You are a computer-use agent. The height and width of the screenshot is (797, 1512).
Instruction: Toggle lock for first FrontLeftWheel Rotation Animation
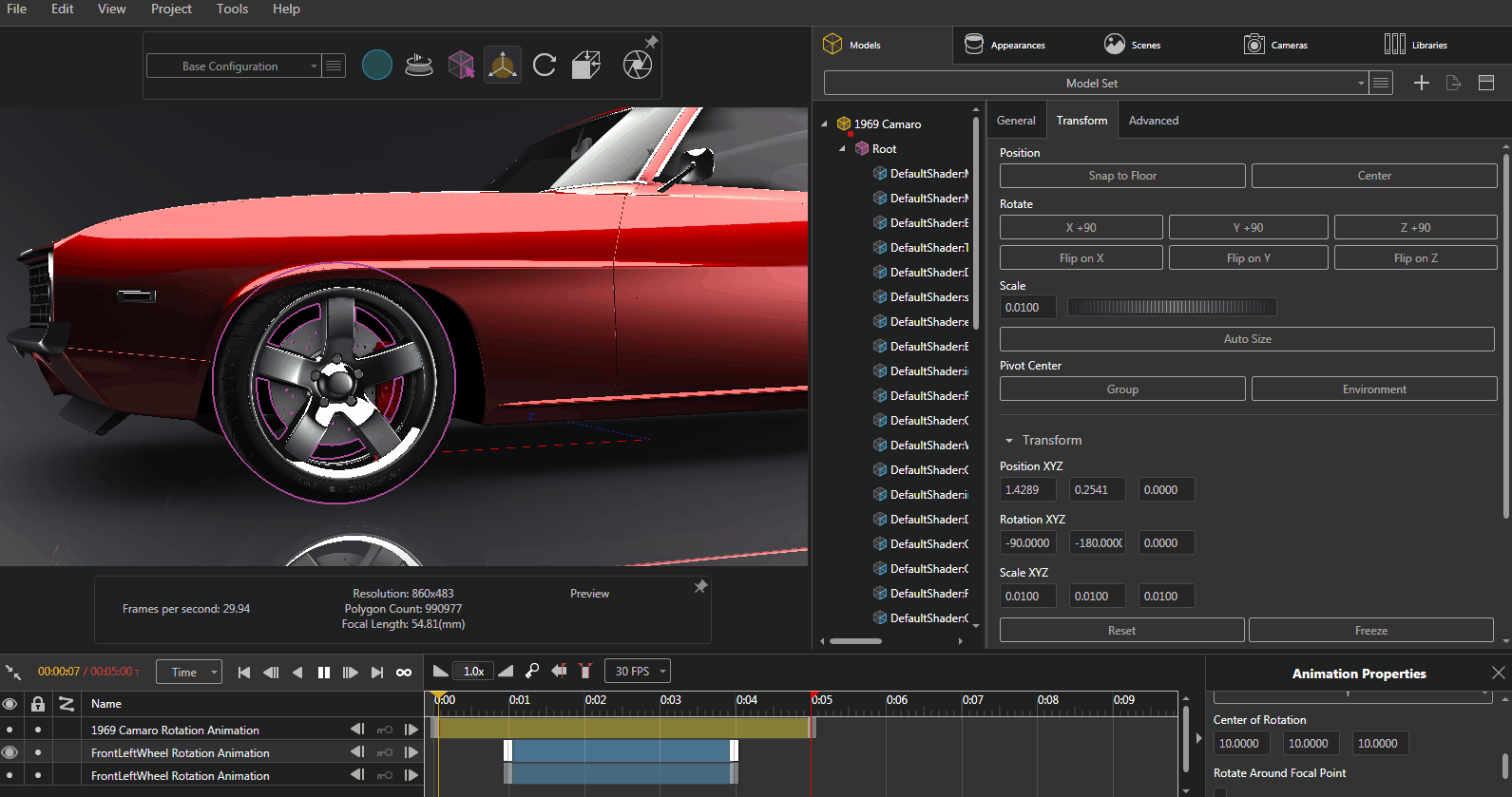click(x=38, y=752)
